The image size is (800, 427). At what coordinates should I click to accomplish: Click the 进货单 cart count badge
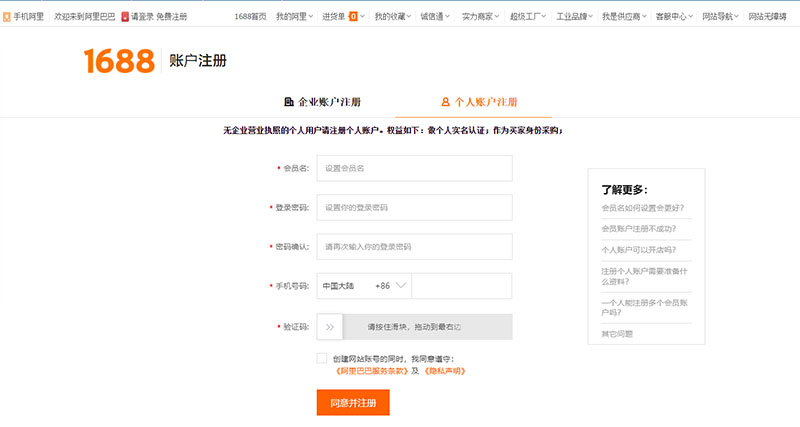(352, 17)
